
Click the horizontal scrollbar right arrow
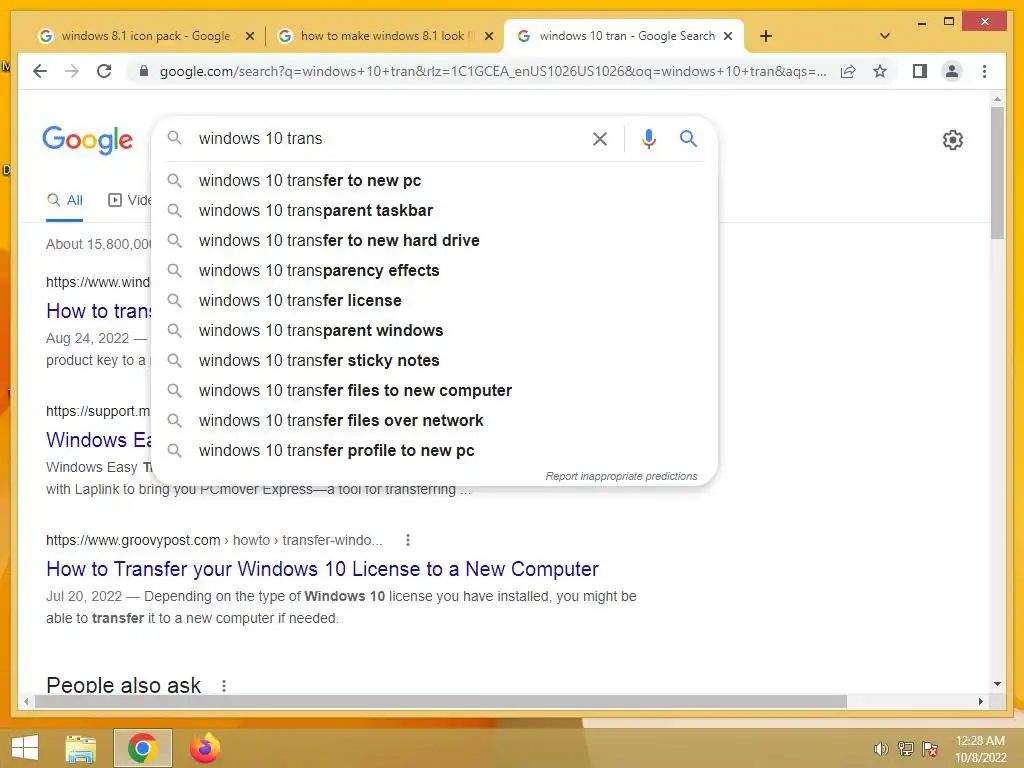coord(980,701)
